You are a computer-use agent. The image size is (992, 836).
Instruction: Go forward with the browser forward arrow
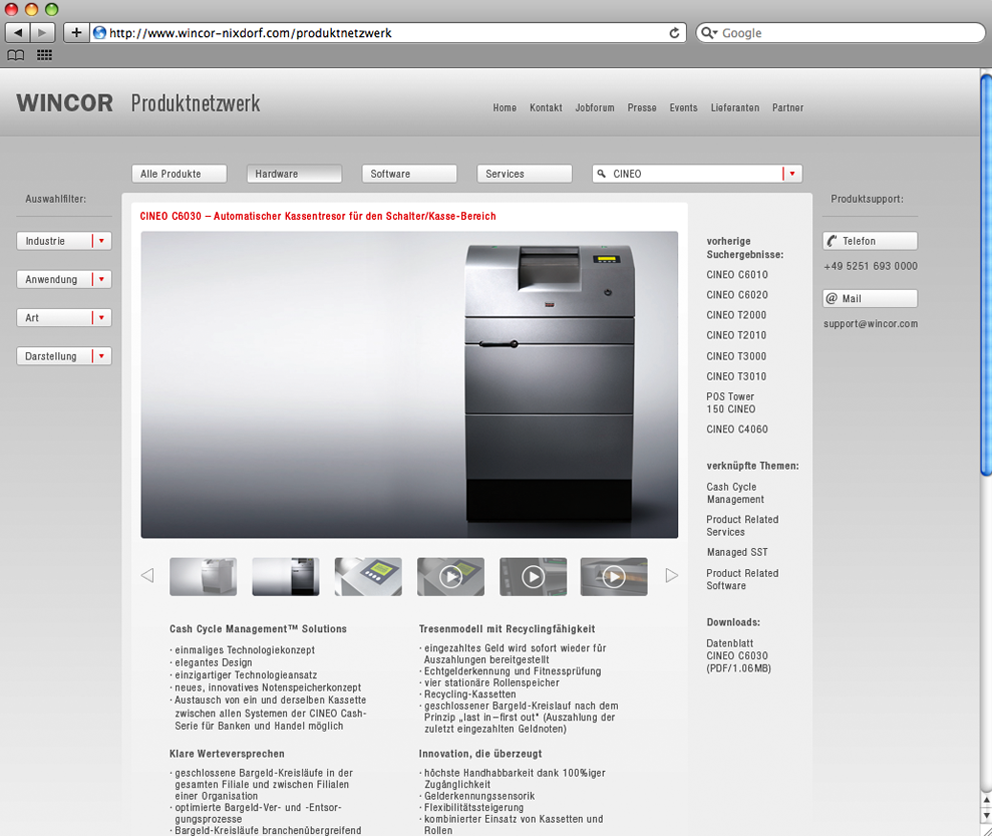click(42, 32)
